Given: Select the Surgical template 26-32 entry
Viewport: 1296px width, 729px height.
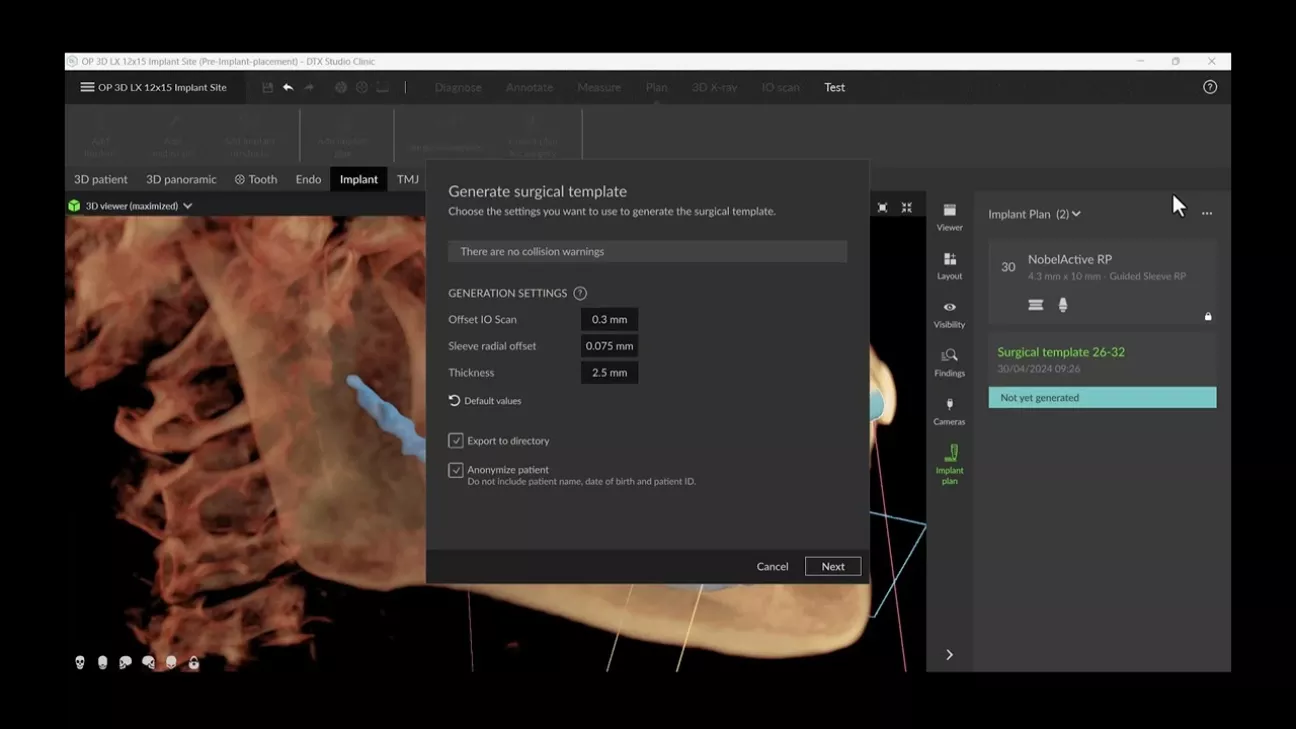Looking at the screenshot, I should tap(1102, 359).
